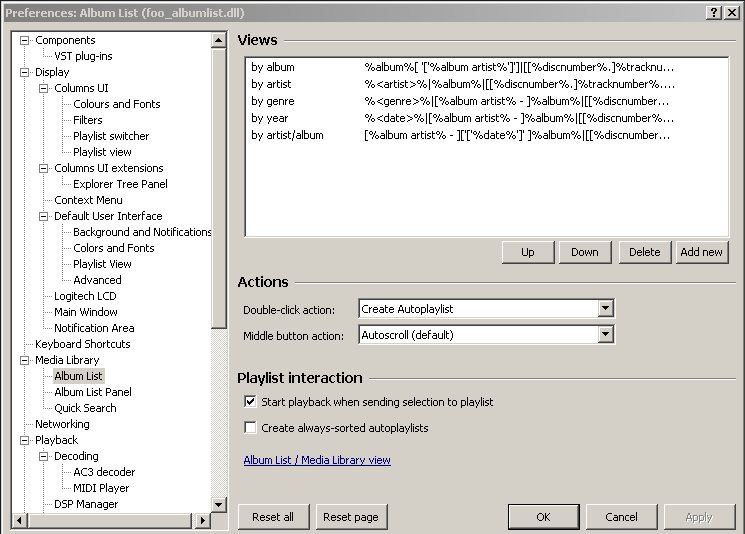Go to DSP Manager settings
745x534 pixels.
[85, 504]
